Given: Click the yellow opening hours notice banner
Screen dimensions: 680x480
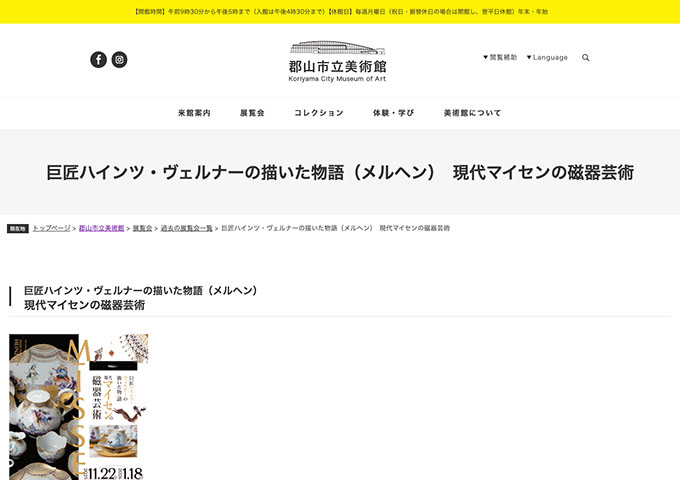Looking at the screenshot, I should 340,12.
